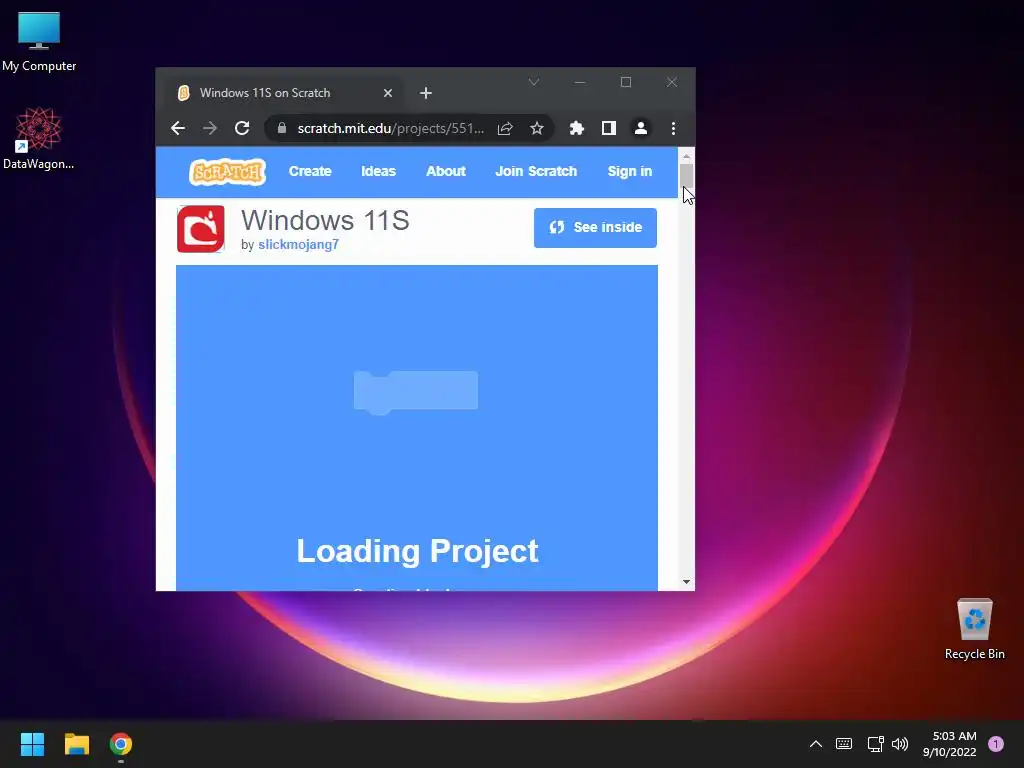Open the touch keyboard tray icon
Image resolution: width=1024 pixels, height=768 pixels.
click(844, 744)
